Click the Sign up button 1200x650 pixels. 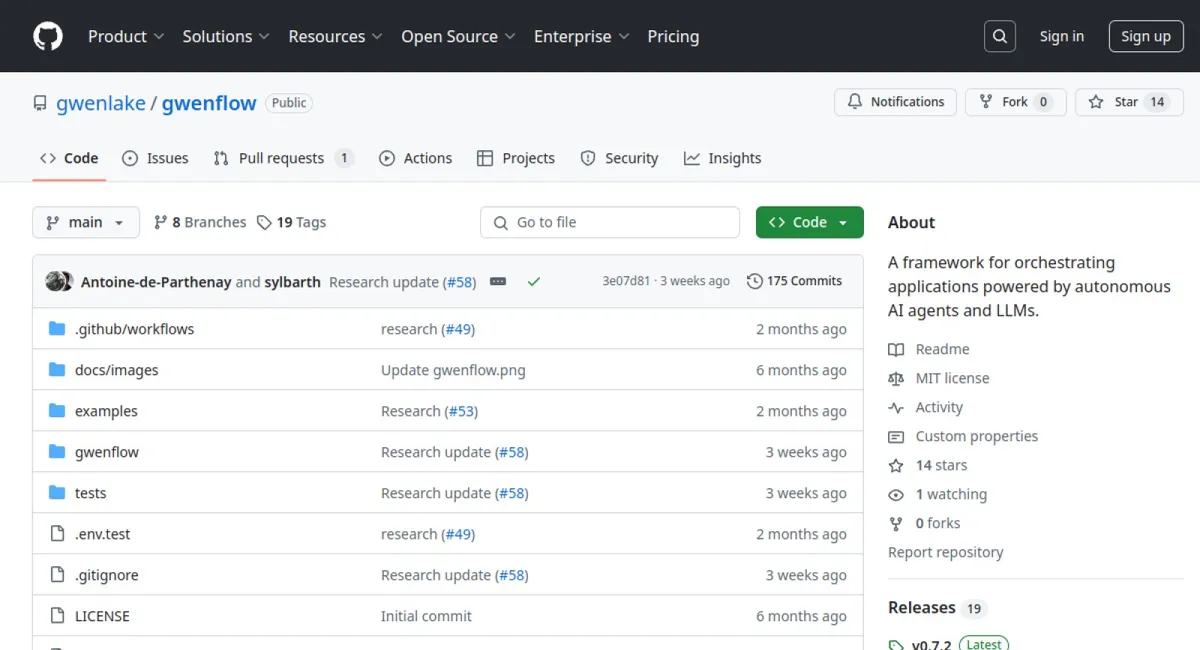1146,36
